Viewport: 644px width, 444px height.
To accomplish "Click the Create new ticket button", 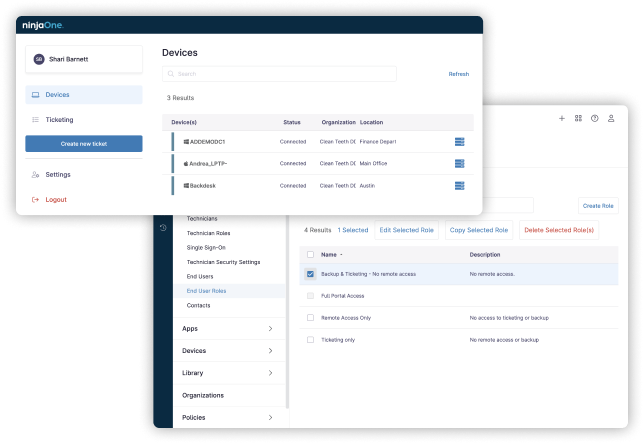I will pyautogui.click(x=84, y=144).
